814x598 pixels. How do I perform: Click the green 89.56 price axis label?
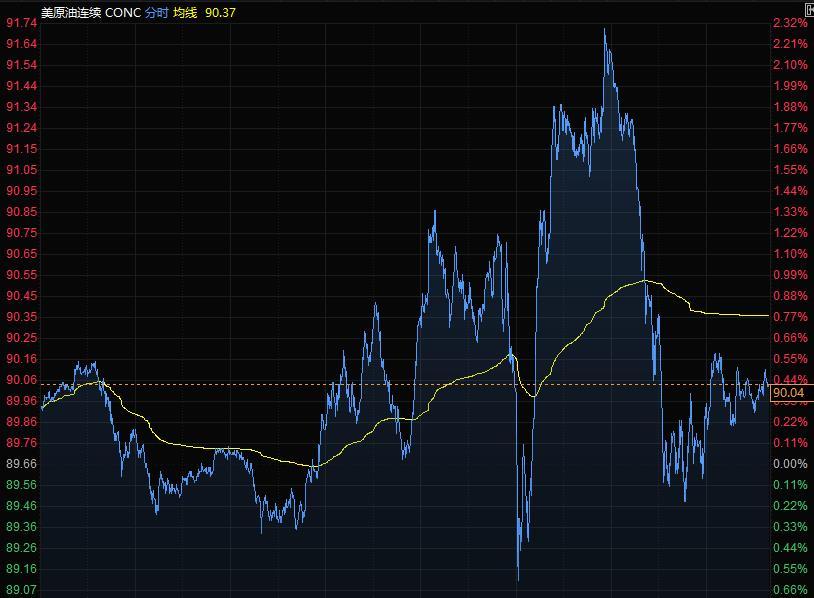click(21, 485)
